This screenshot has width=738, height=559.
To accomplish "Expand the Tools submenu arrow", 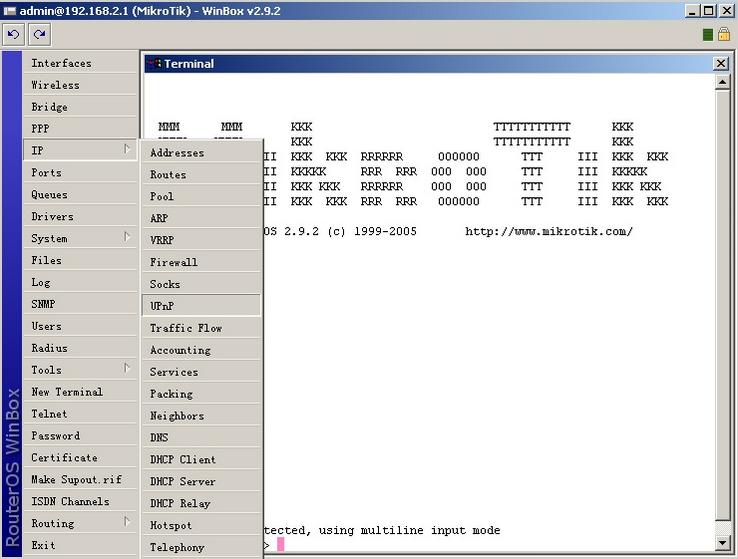I will point(127,370).
